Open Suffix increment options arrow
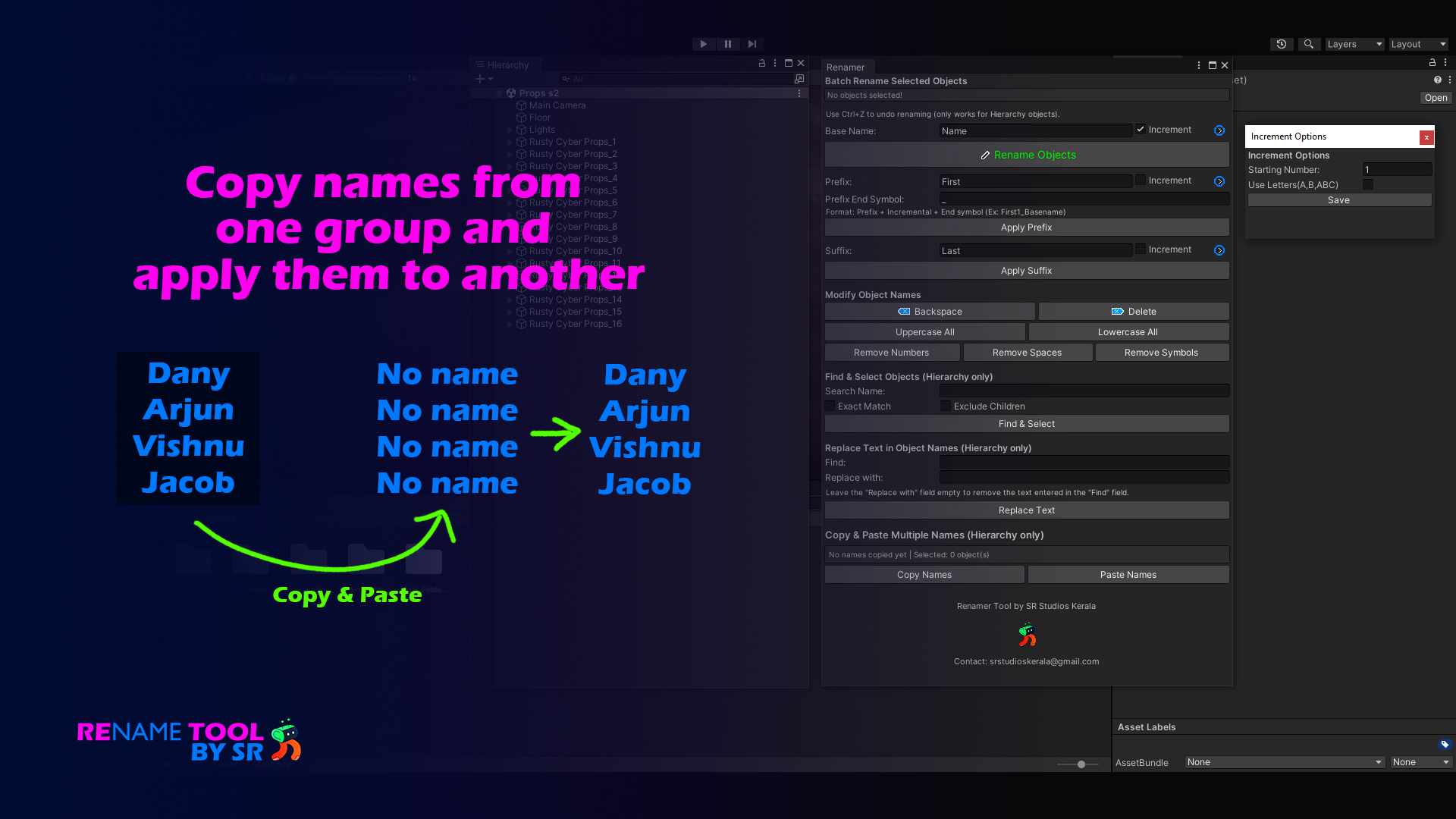This screenshot has width=1456, height=819. point(1219,250)
